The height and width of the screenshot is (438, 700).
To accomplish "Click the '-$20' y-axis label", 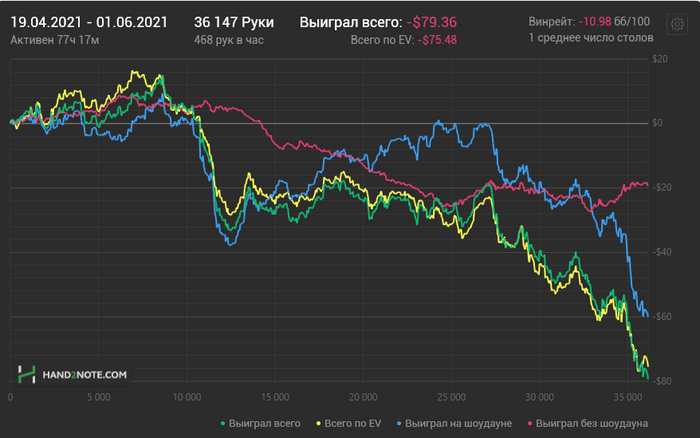I will coord(661,187).
